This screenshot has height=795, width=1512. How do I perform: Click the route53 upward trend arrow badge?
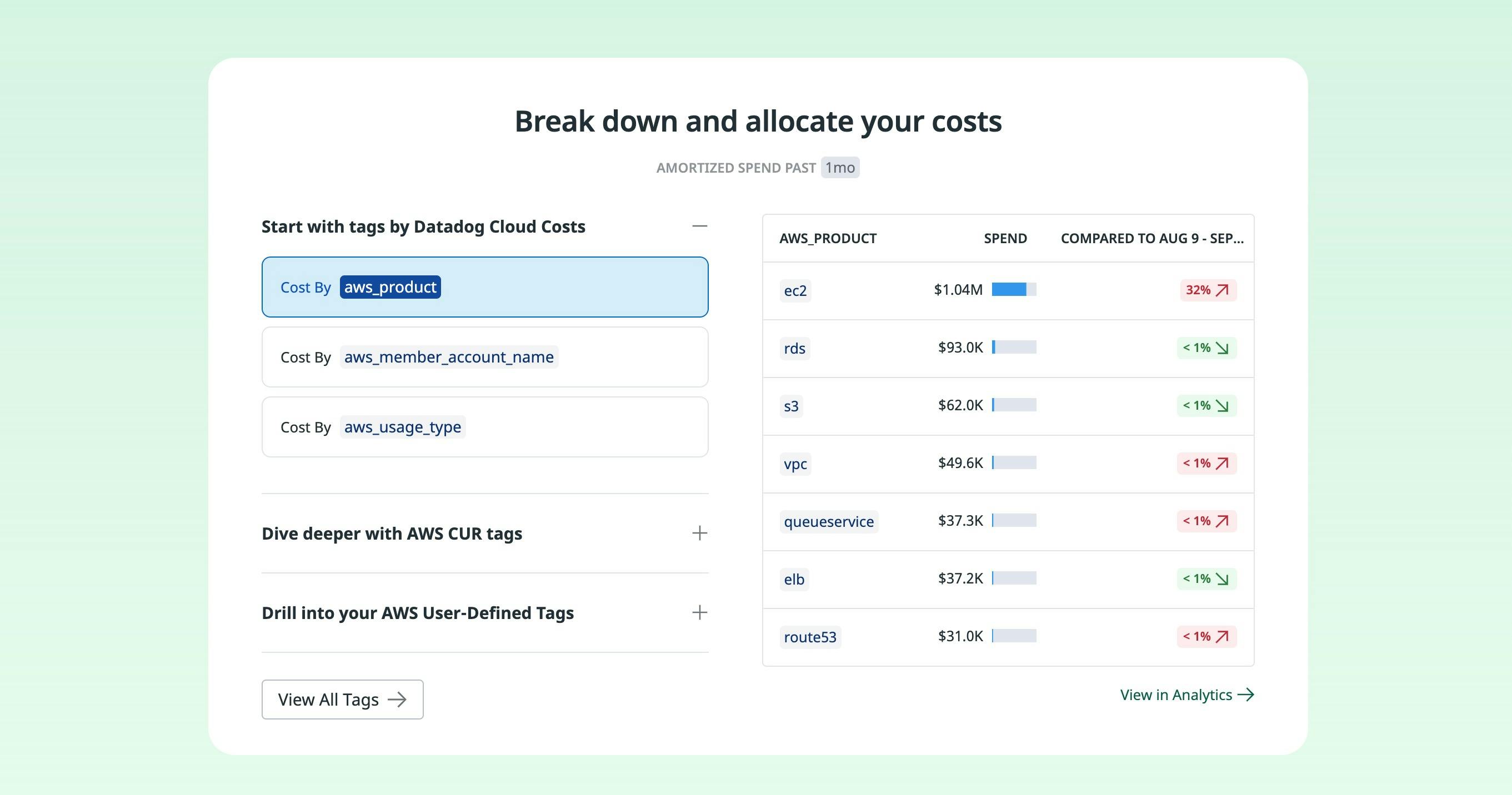click(x=1207, y=637)
